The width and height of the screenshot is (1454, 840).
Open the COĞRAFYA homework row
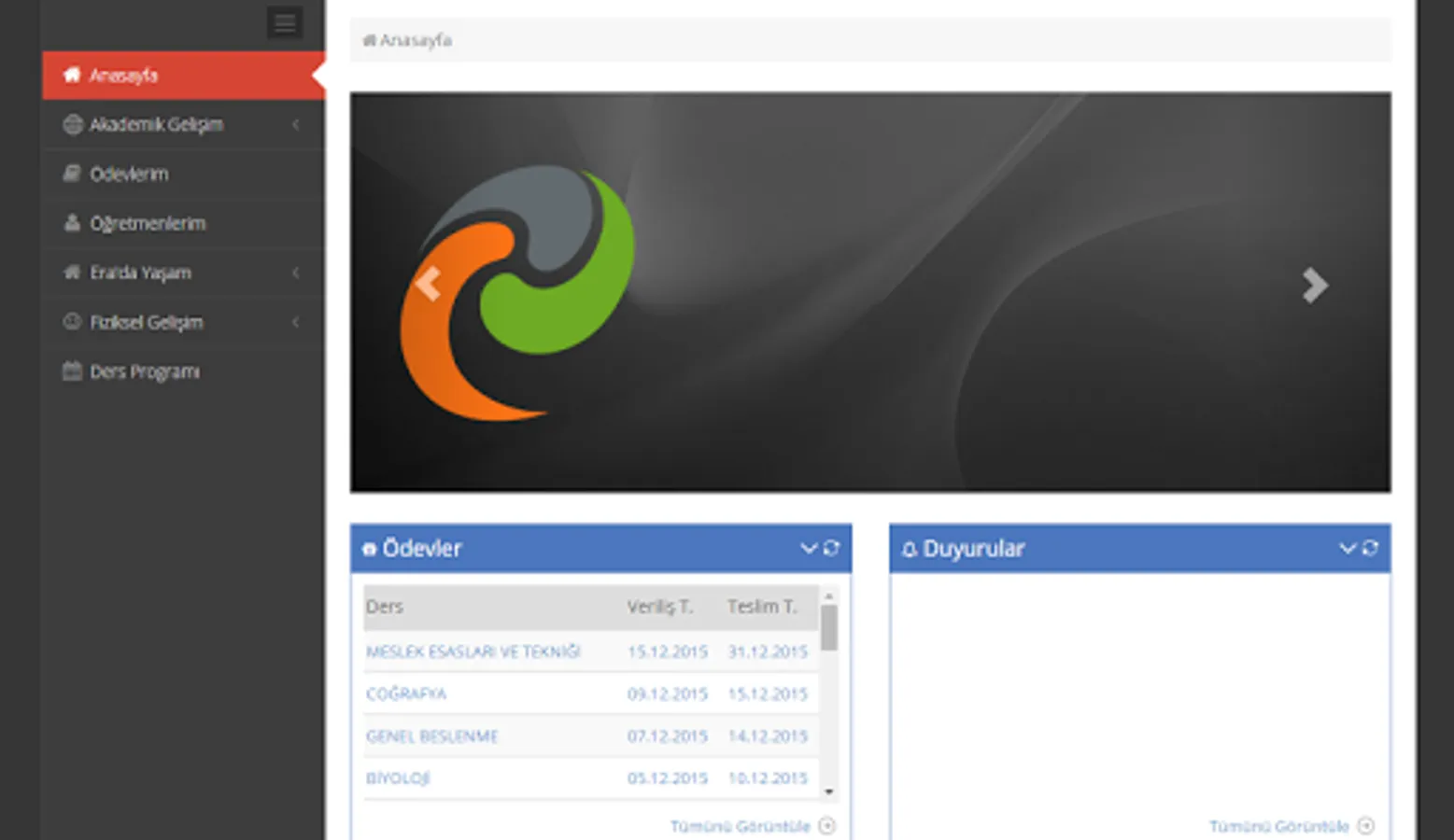[406, 693]
